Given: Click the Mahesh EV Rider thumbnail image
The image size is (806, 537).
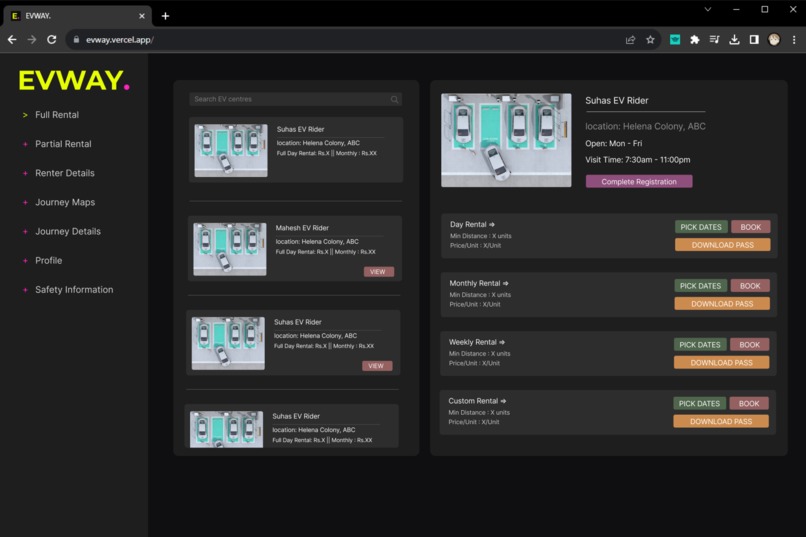Looking at the screenshot, I should coord(230,249).
